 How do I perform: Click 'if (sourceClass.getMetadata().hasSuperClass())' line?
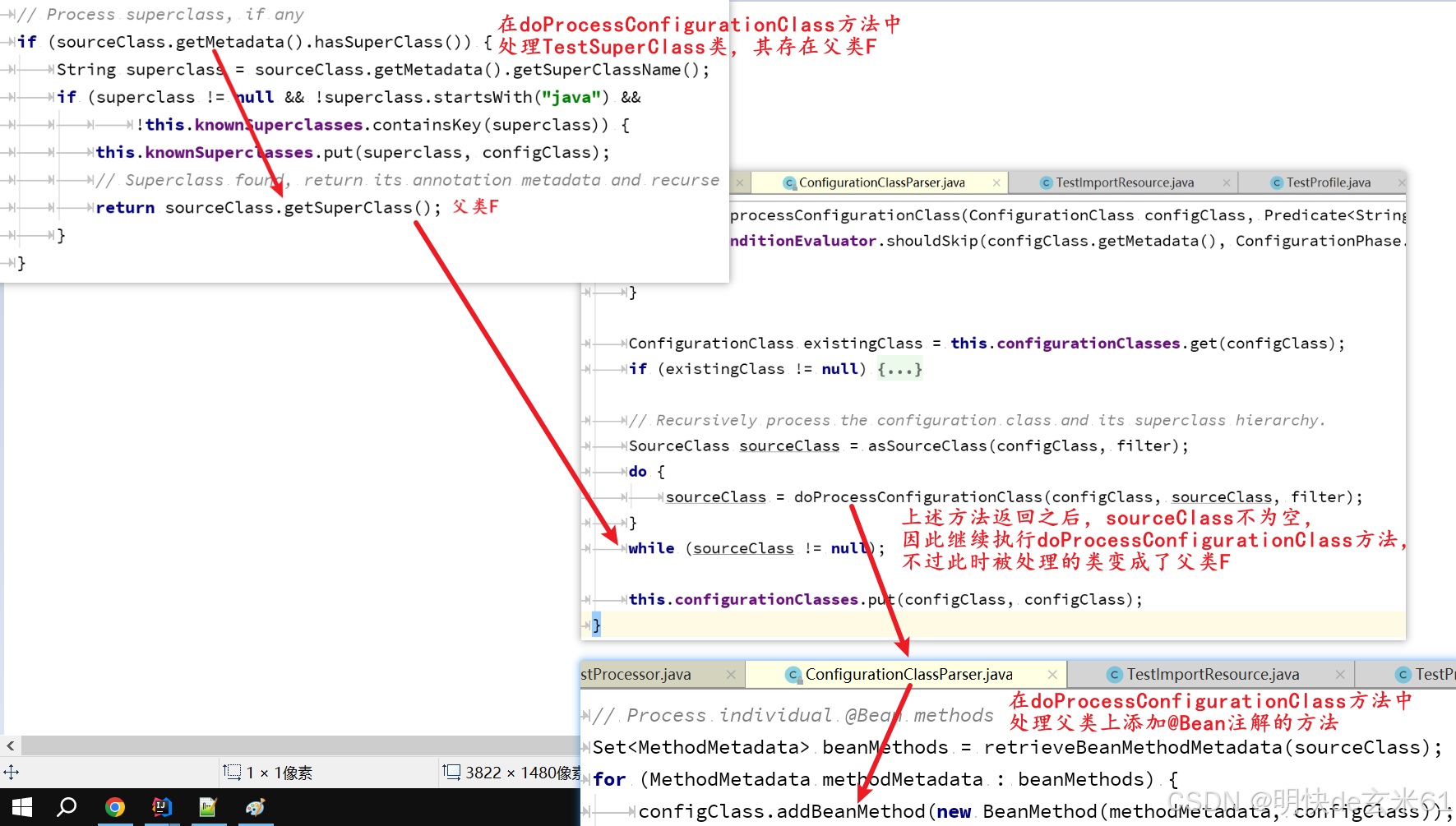255,42
